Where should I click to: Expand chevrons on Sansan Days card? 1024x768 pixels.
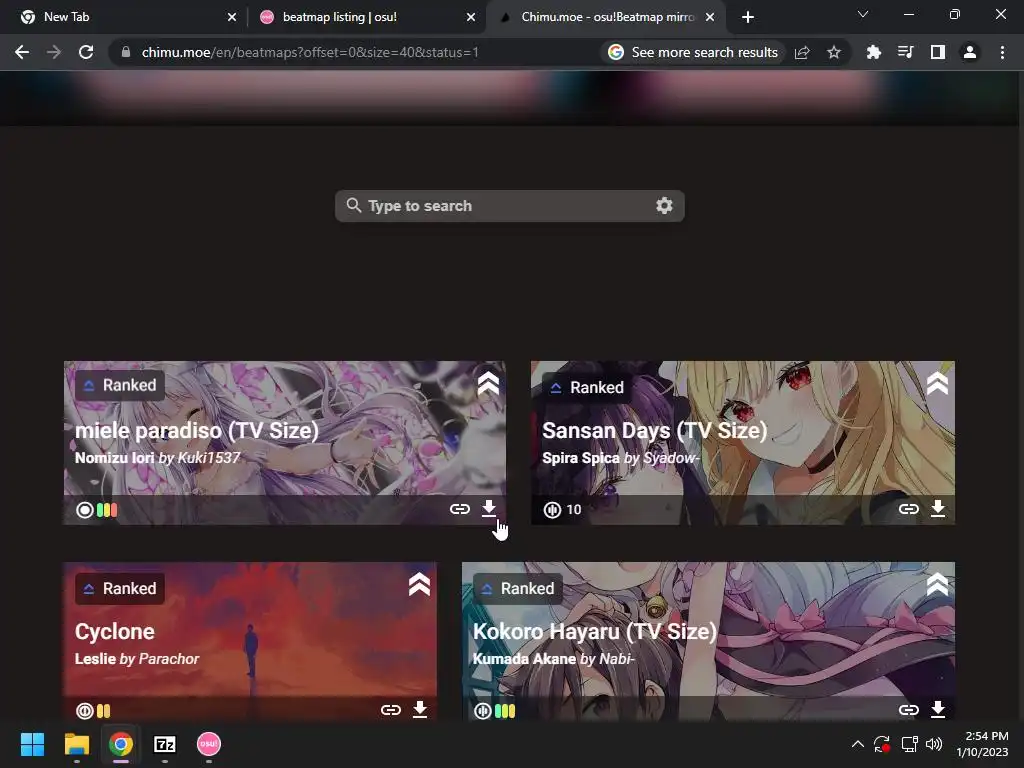point(937,384)
